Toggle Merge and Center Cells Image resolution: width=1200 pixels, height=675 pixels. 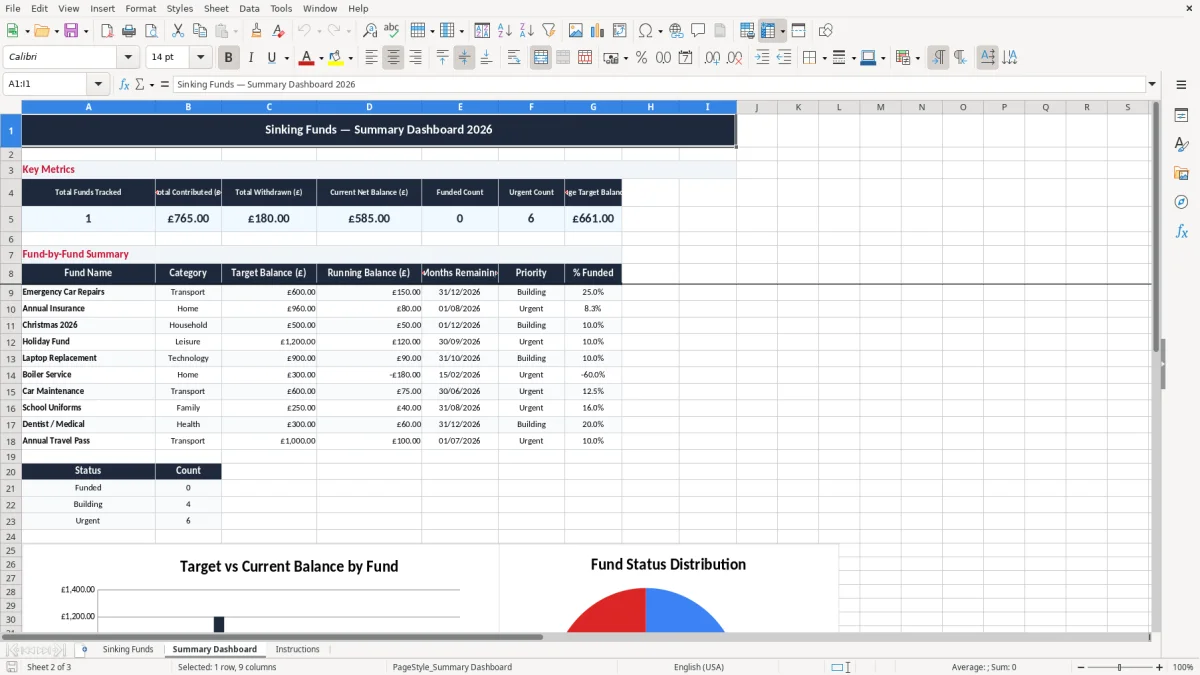541,58
